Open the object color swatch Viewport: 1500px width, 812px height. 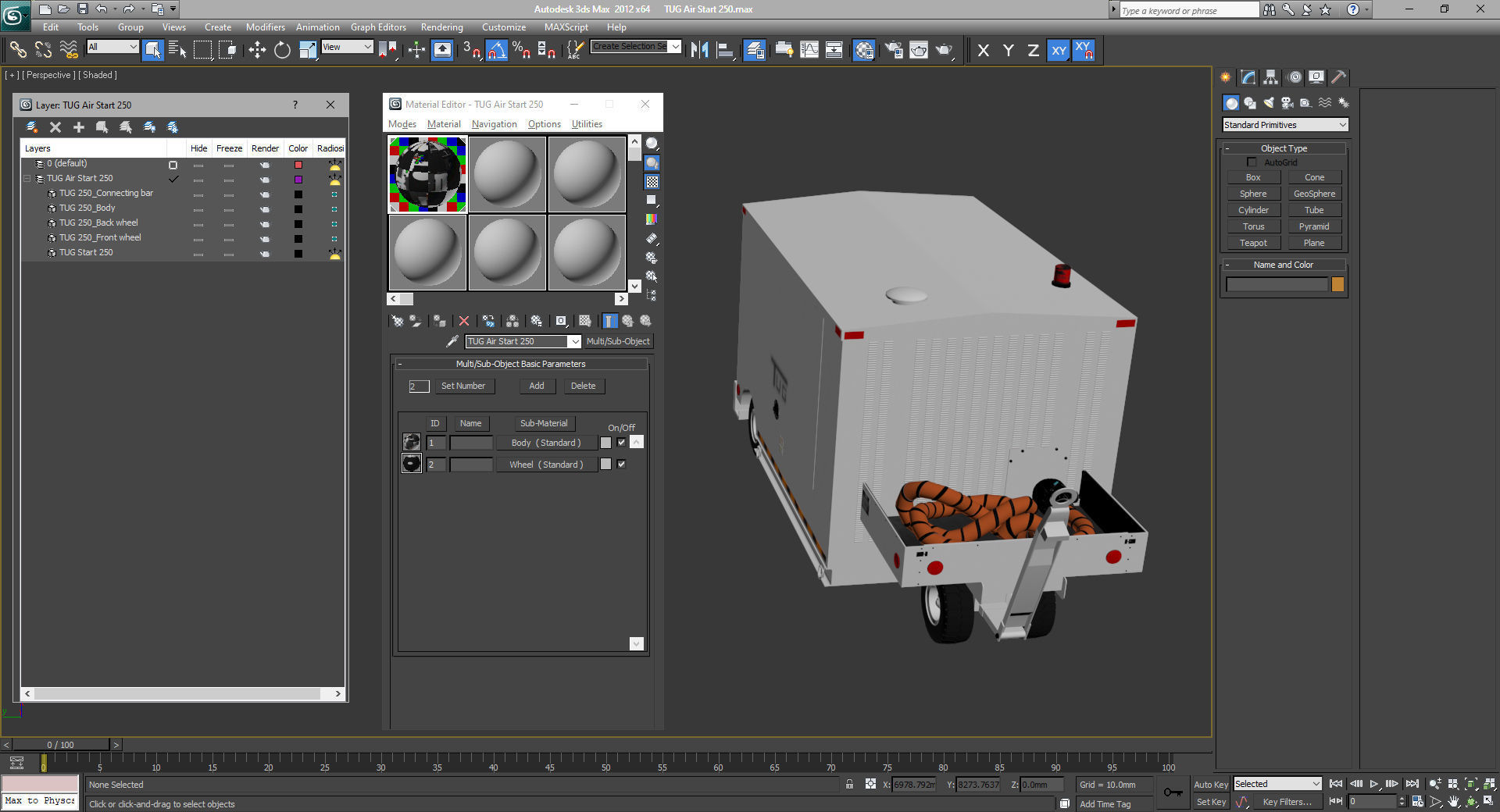point(1337,284)
